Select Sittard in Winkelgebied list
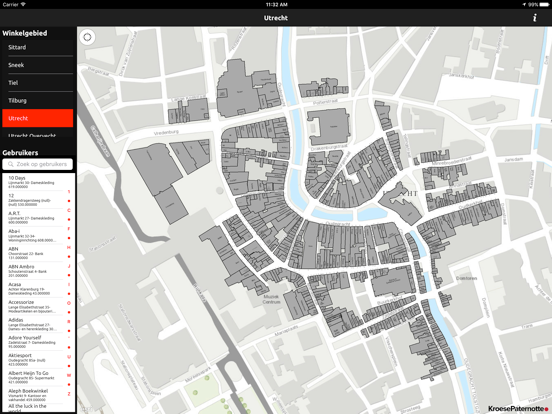552x414 pixels. click(38, 47)
